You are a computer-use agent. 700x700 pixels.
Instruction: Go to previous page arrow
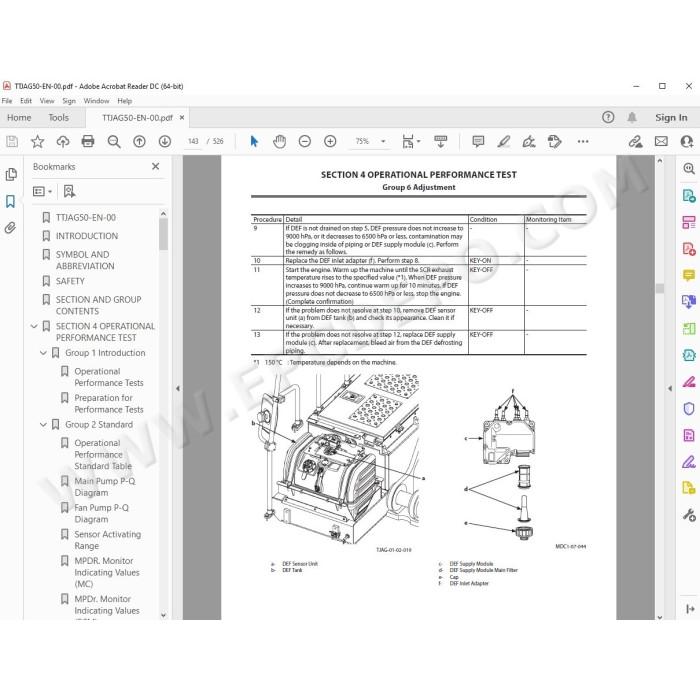point(139,142)
